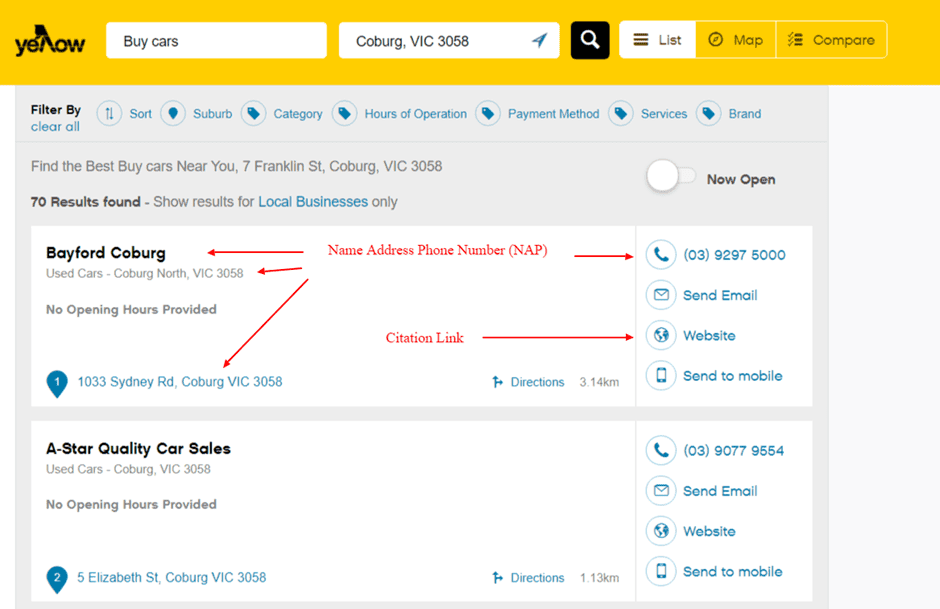Toggle the Now Open switch

[671, 178]
